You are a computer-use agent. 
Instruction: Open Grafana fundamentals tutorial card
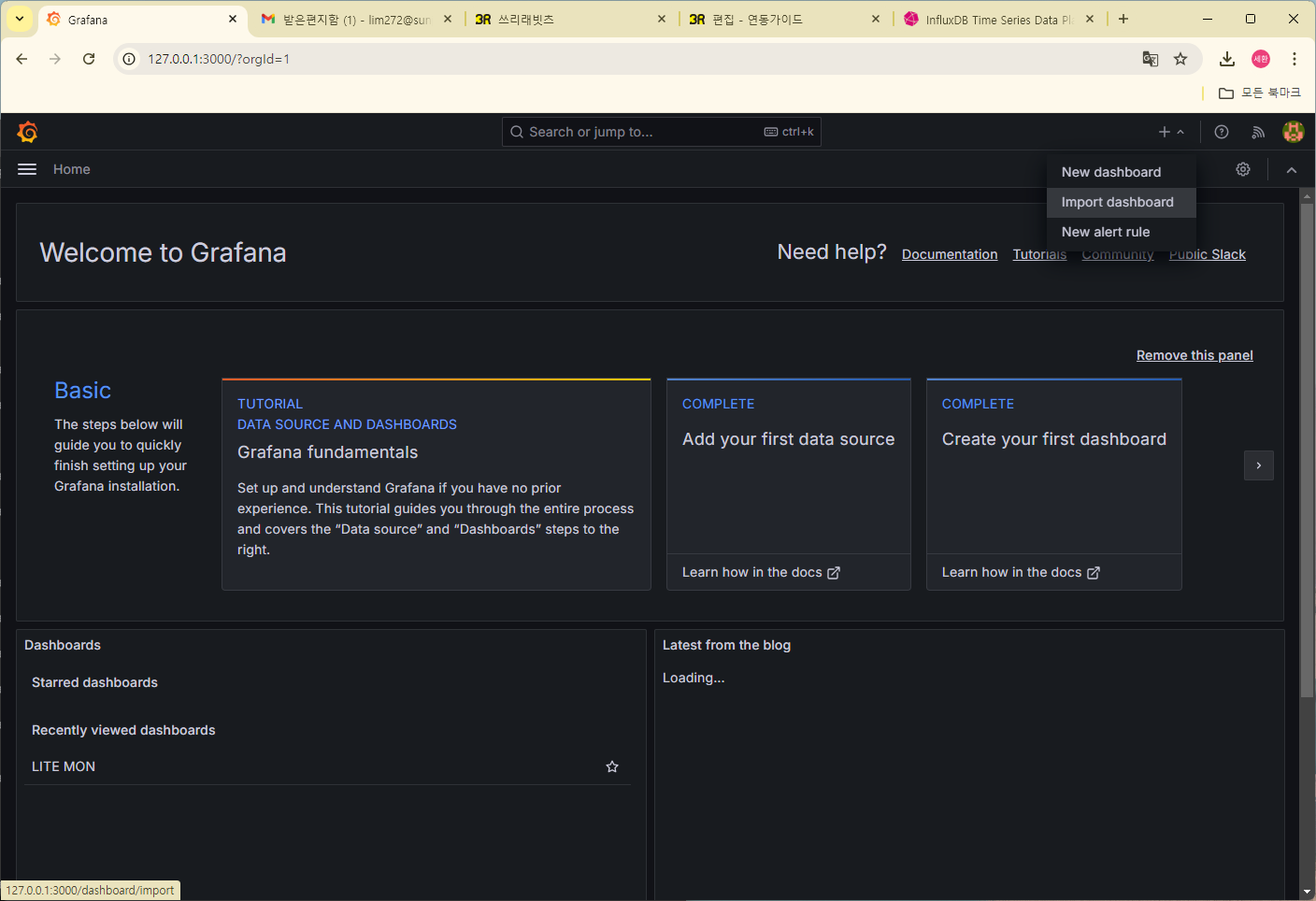[436, 484]
